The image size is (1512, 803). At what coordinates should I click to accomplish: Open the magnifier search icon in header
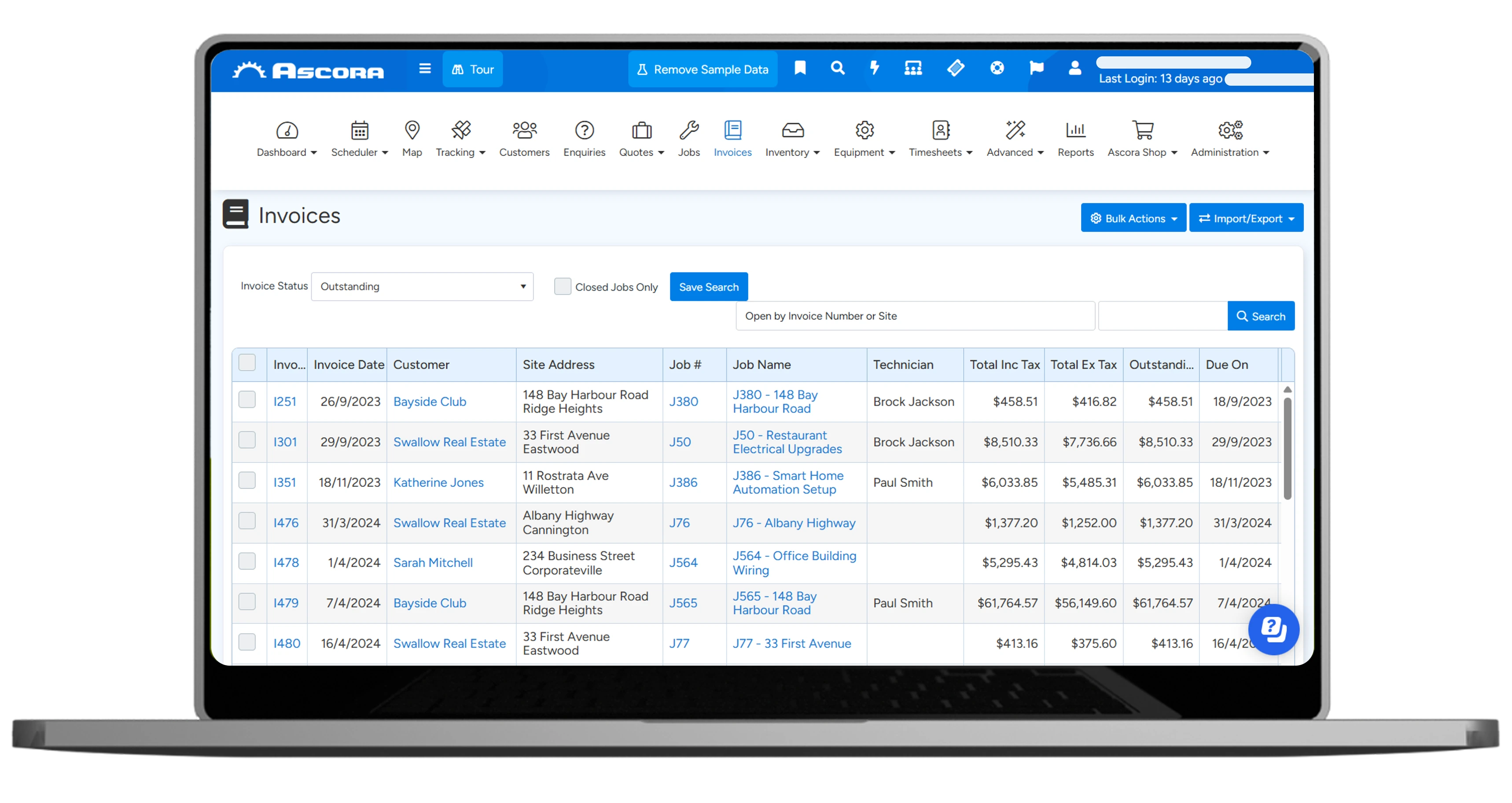[x=838, y=68]
